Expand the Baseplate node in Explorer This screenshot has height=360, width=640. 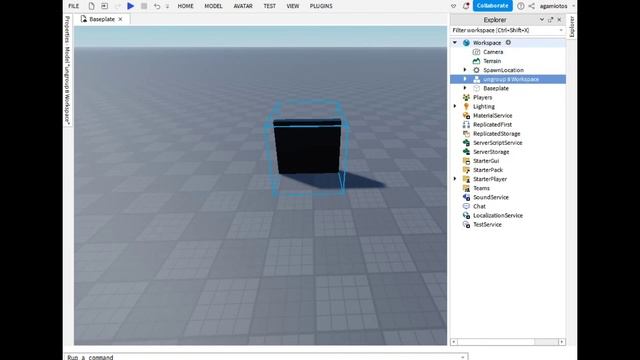pos(465,88)
